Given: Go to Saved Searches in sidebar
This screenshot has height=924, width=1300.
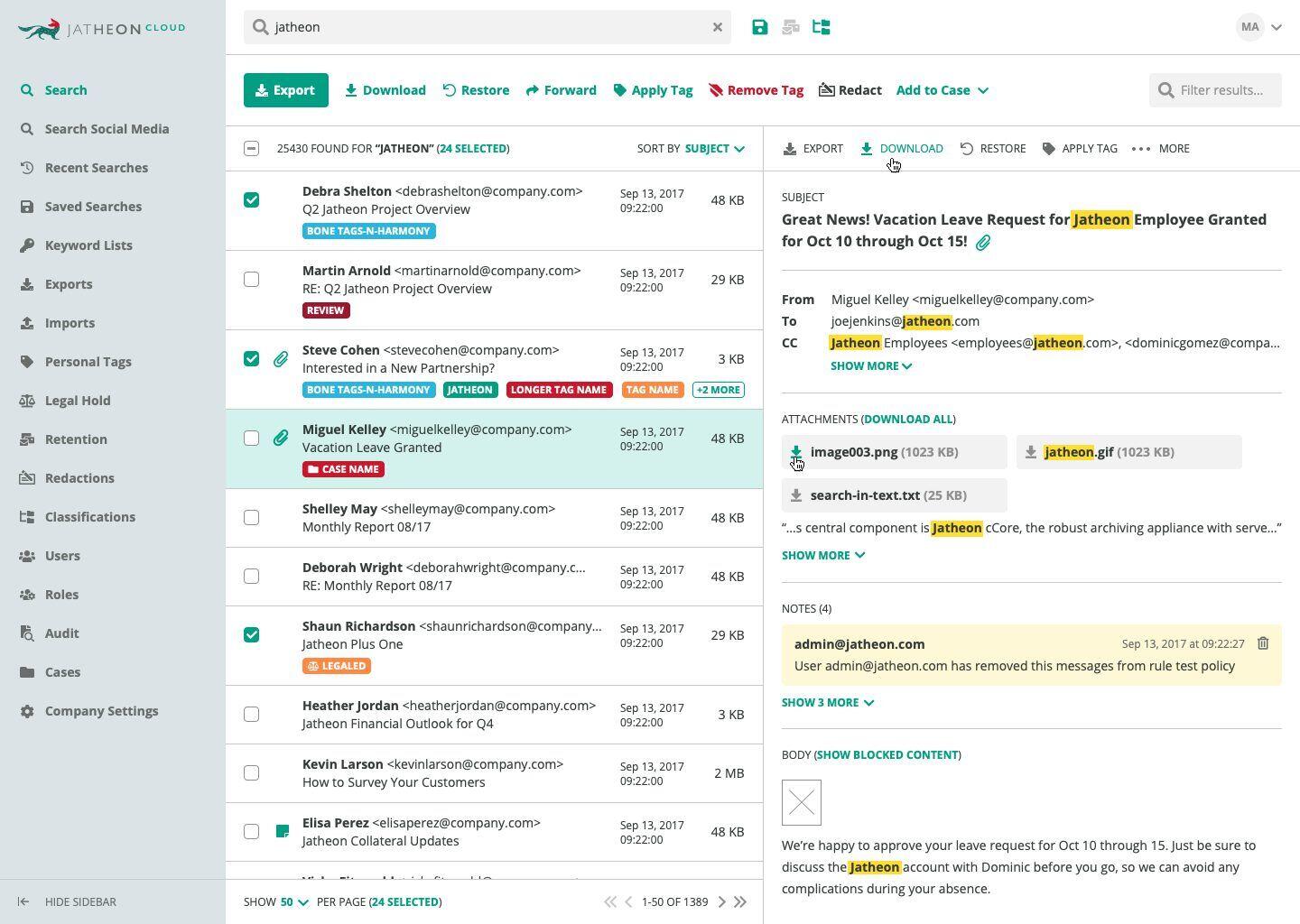Looking at the screenshot, I should click(93, 206).
